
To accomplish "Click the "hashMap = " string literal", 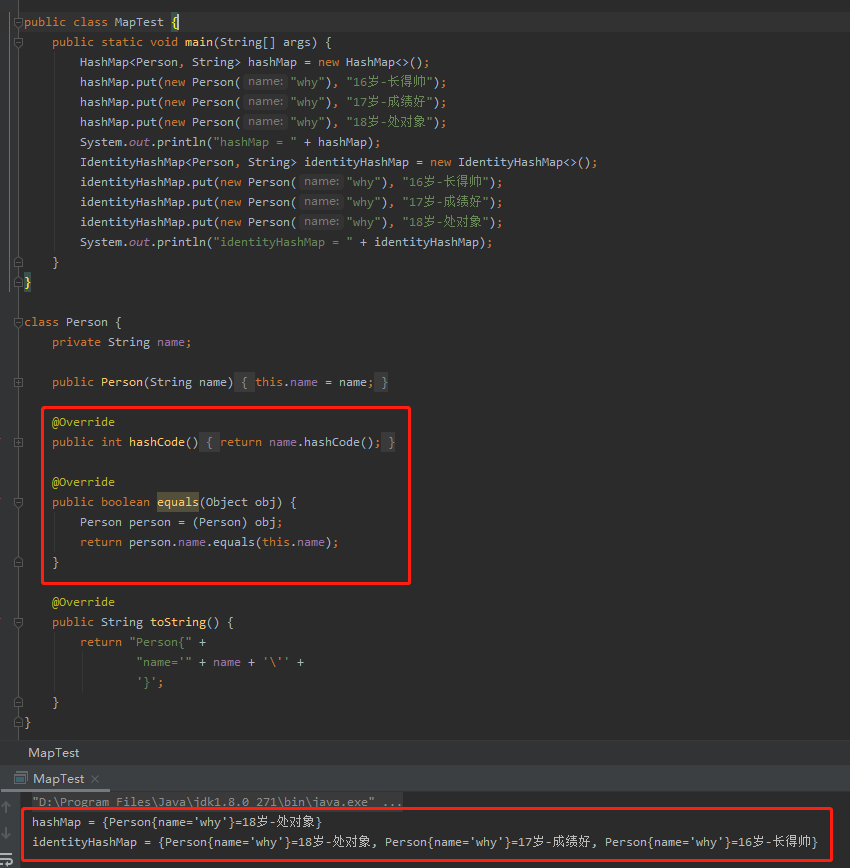I will (x=255, y=142).
